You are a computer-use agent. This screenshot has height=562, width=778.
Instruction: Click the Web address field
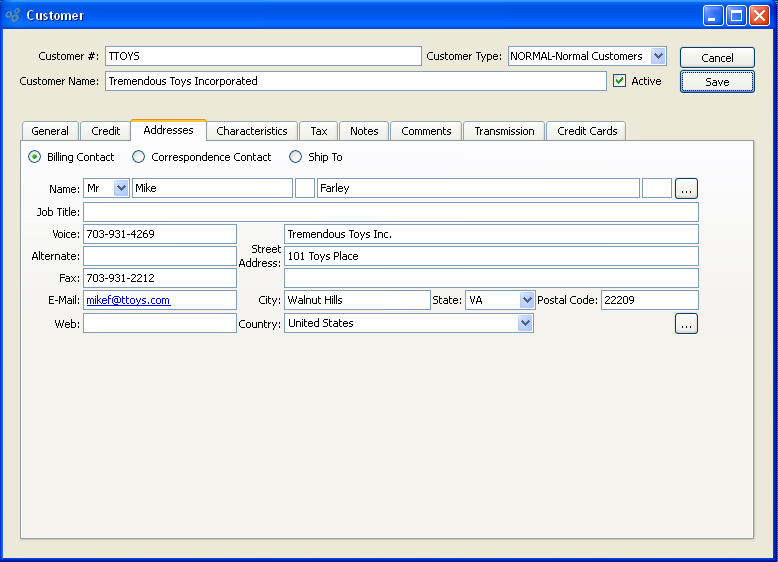[160, 323]
